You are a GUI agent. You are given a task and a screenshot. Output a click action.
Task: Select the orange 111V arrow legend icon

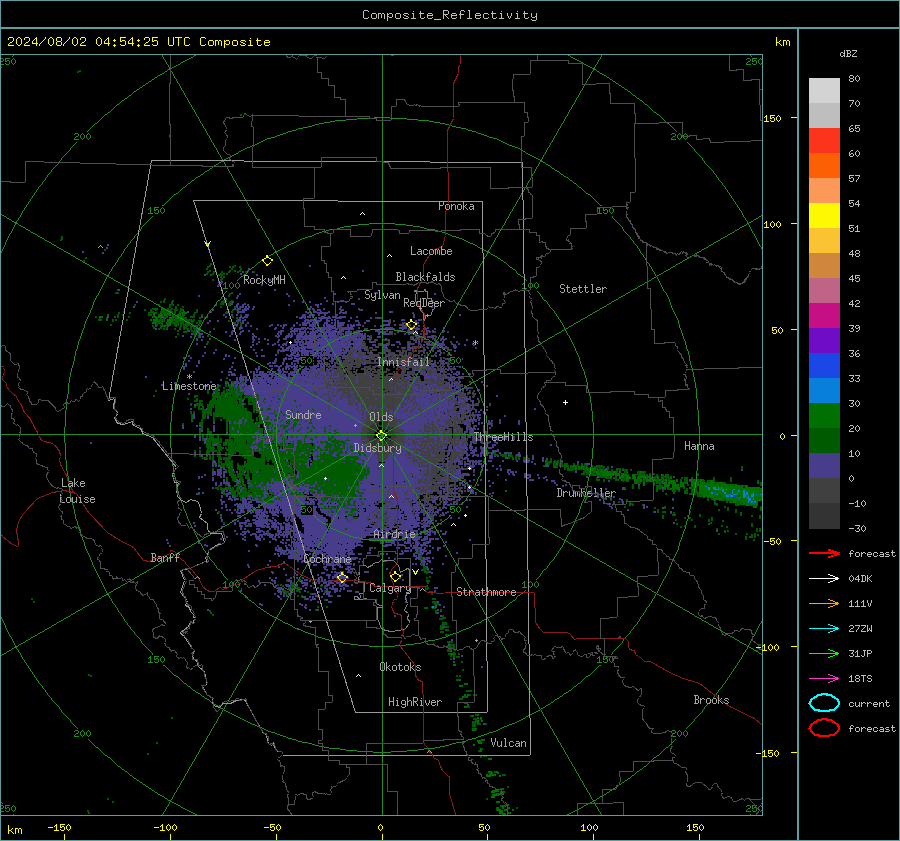coord(824,603)
